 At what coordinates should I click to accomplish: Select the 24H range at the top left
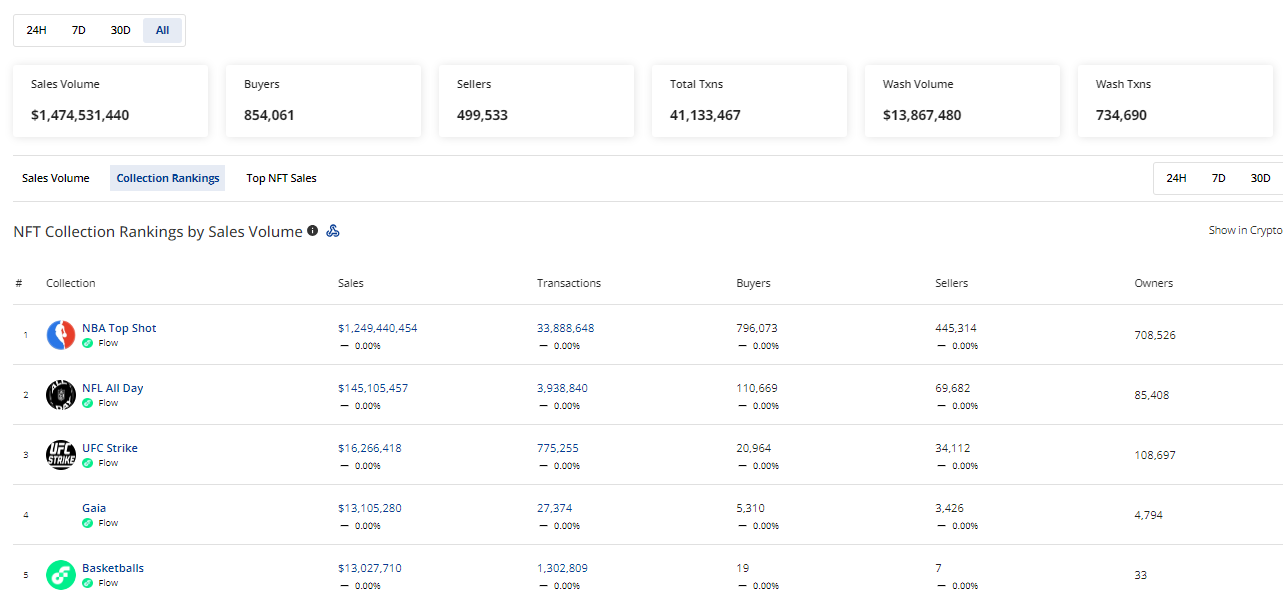[x=37, y=30]
